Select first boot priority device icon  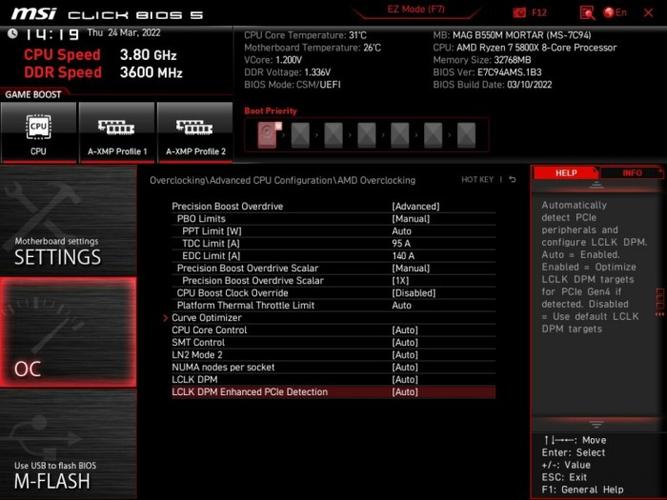269,135
